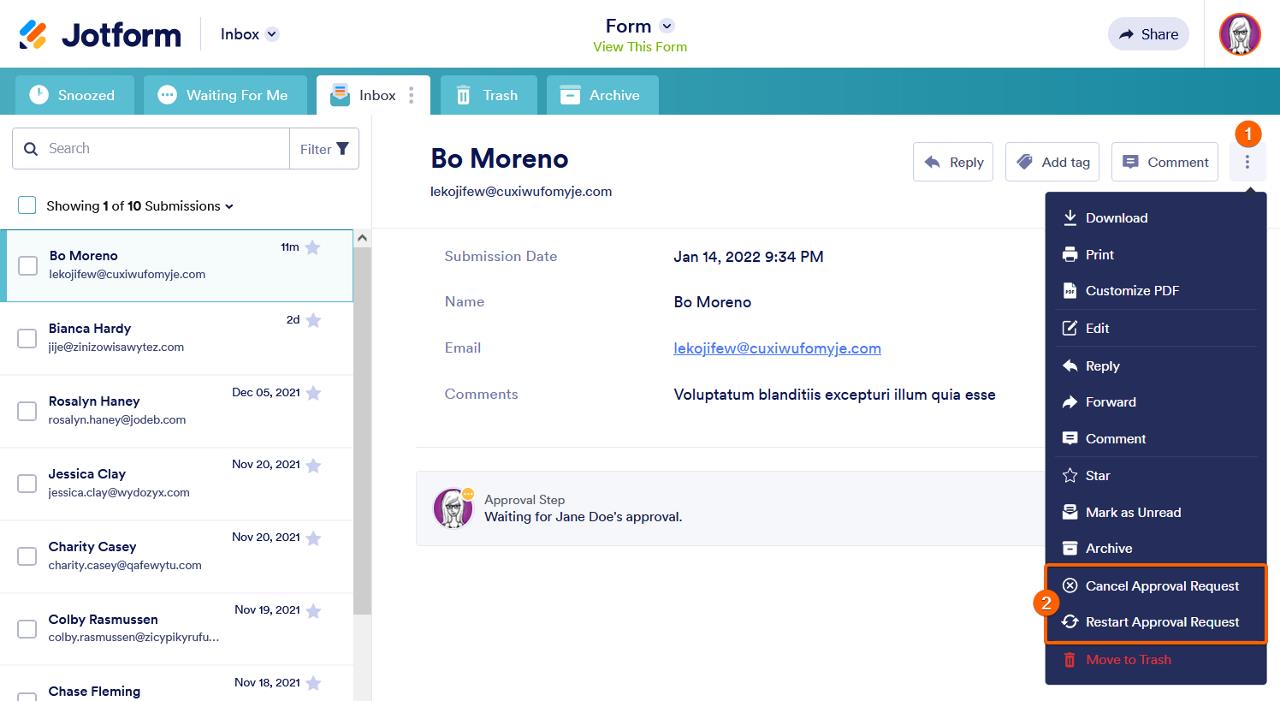The image size is (1280, 701).
Task: Open the Trash tab
Action: tap(489, 95)
